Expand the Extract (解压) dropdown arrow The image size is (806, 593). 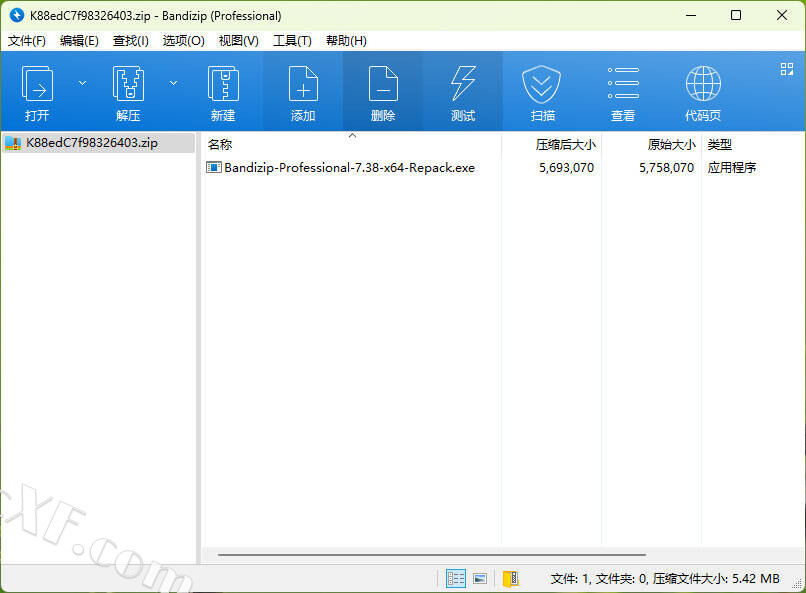[x=174, y=83]
